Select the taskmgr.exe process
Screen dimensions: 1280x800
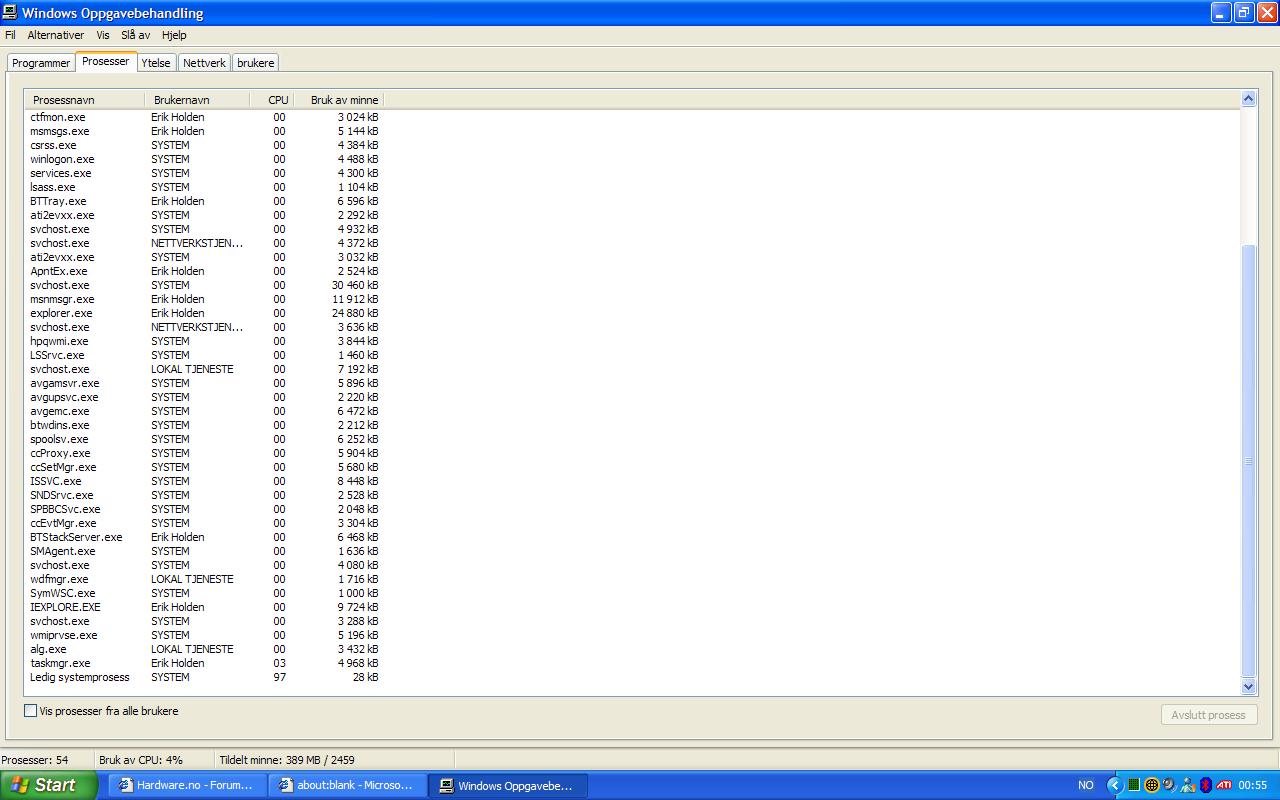pyautogui.click(x=204, y=663)
